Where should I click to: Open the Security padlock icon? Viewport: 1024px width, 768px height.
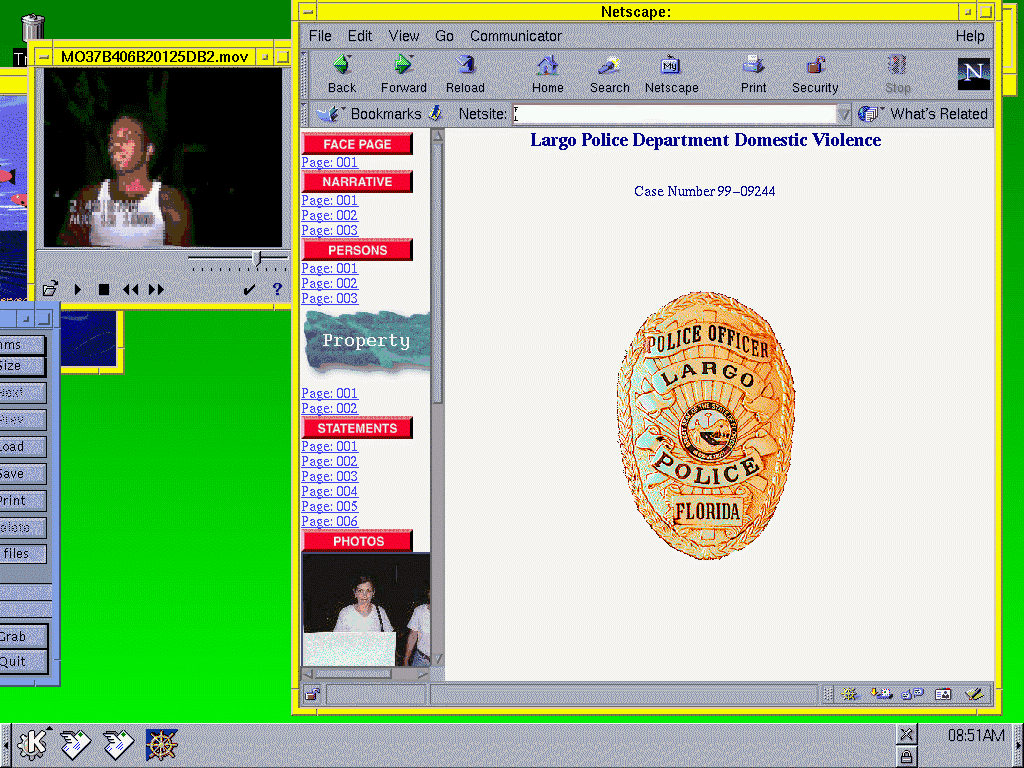coord(815,67)
